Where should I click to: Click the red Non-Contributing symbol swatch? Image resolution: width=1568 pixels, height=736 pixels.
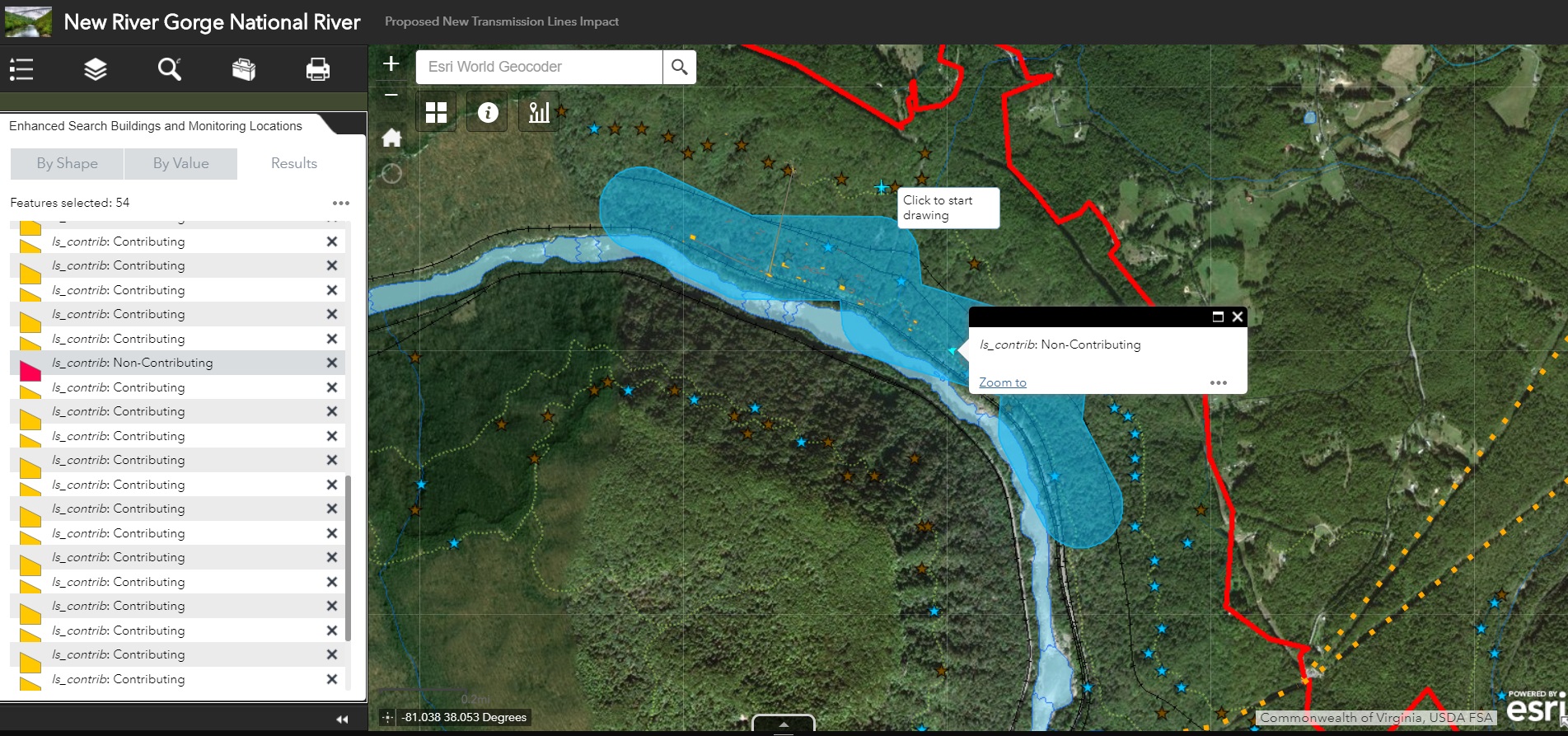[x=30, y=370]
